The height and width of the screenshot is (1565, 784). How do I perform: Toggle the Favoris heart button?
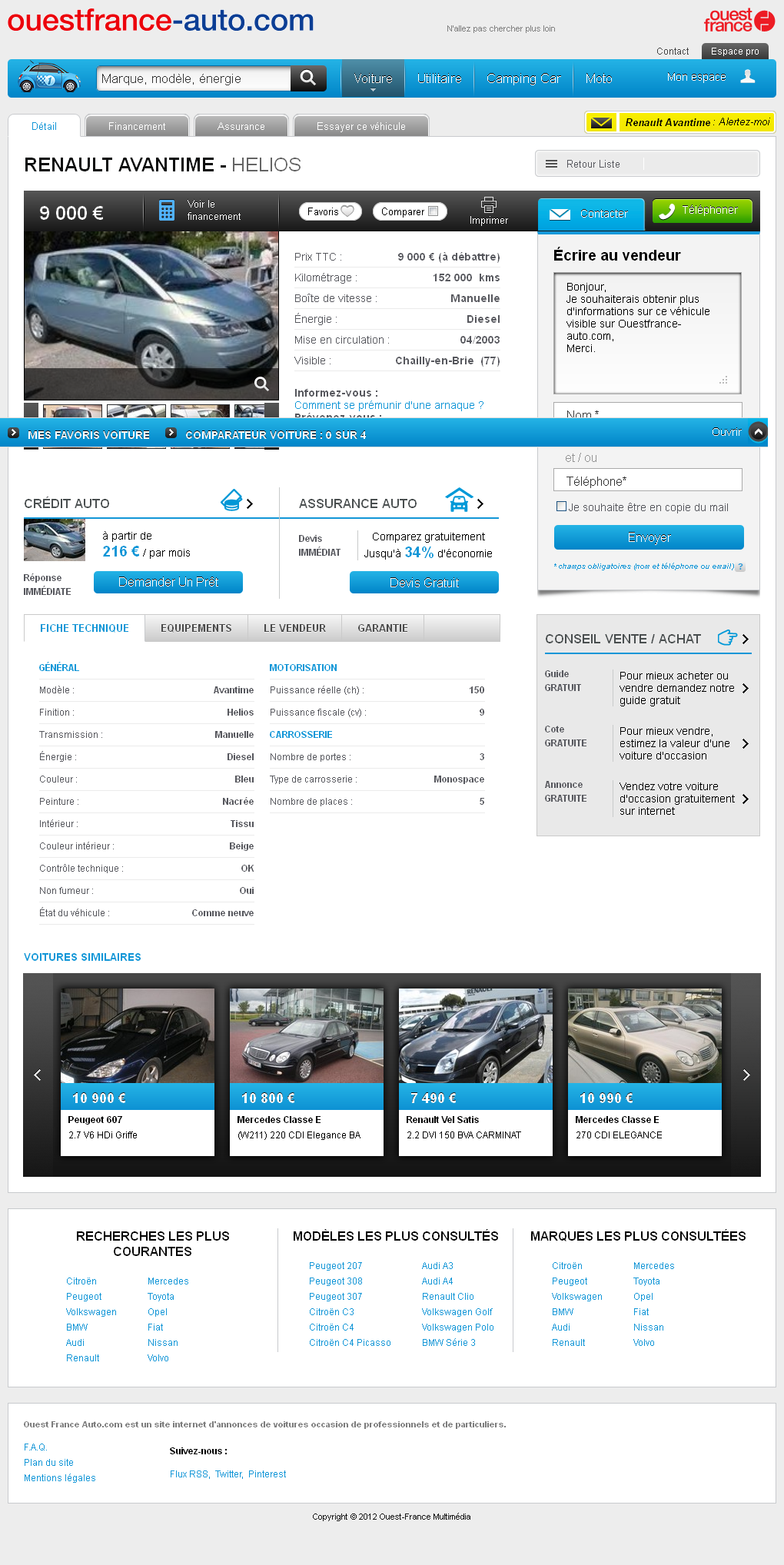coord(331,211)
